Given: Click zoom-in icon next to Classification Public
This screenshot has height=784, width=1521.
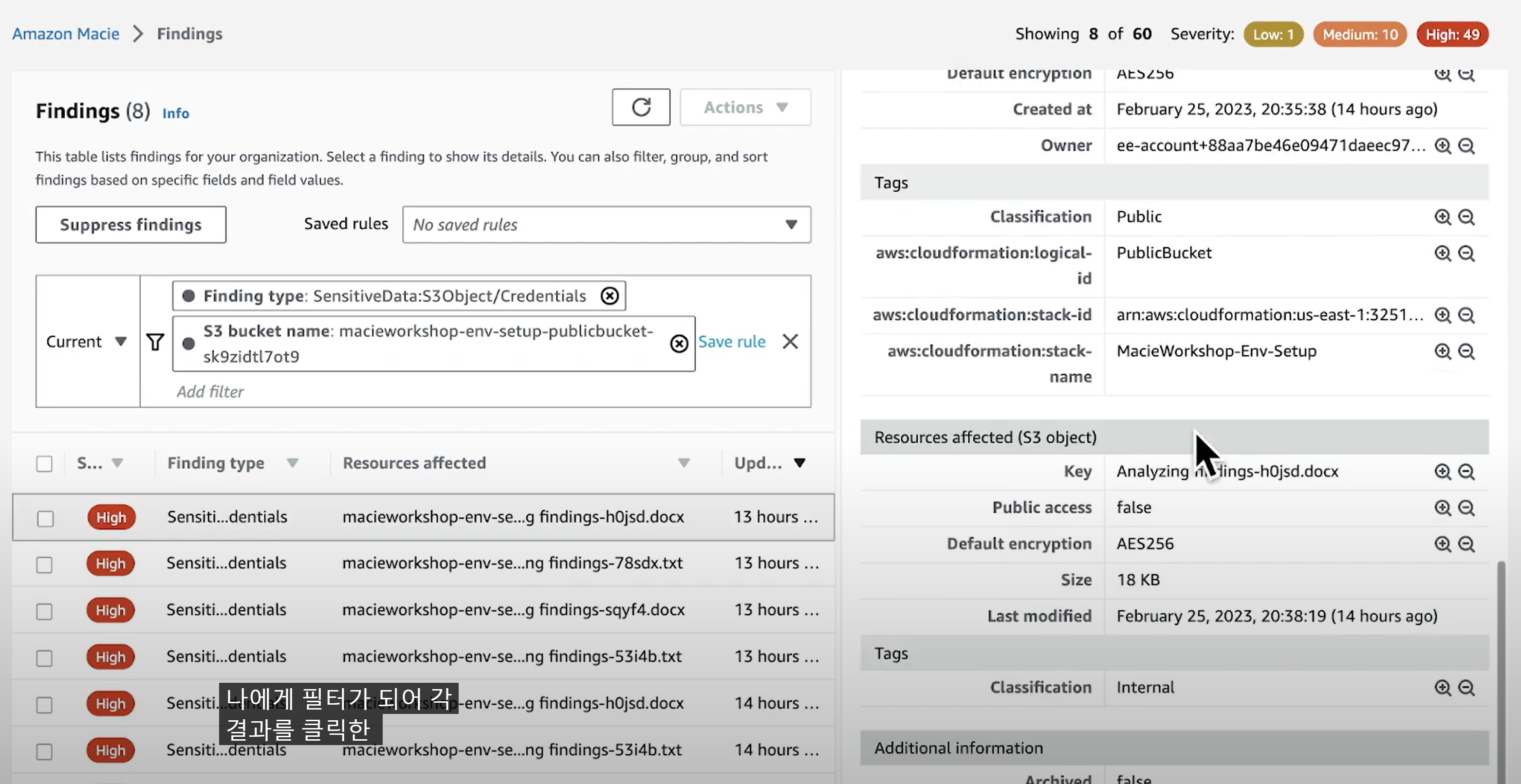Looking at the screenshot, I should tap(1443, 217).
